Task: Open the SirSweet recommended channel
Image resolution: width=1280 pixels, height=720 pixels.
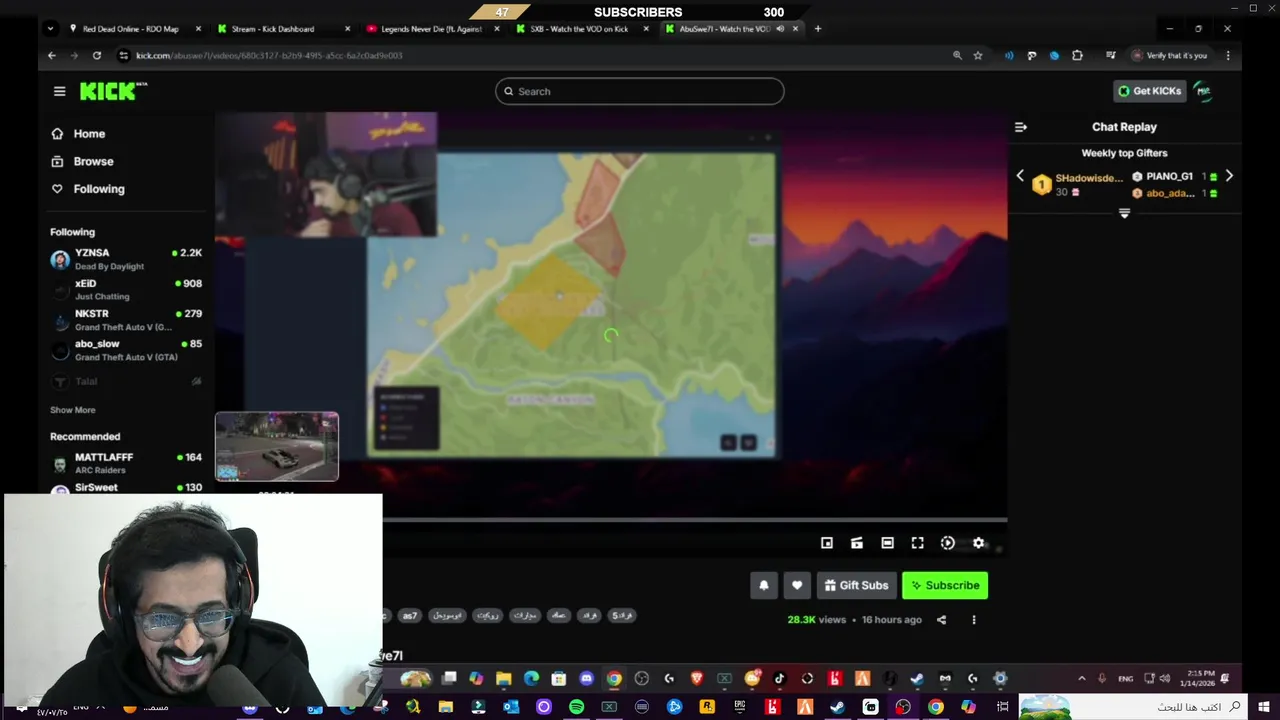Action: tap(125, 488)
